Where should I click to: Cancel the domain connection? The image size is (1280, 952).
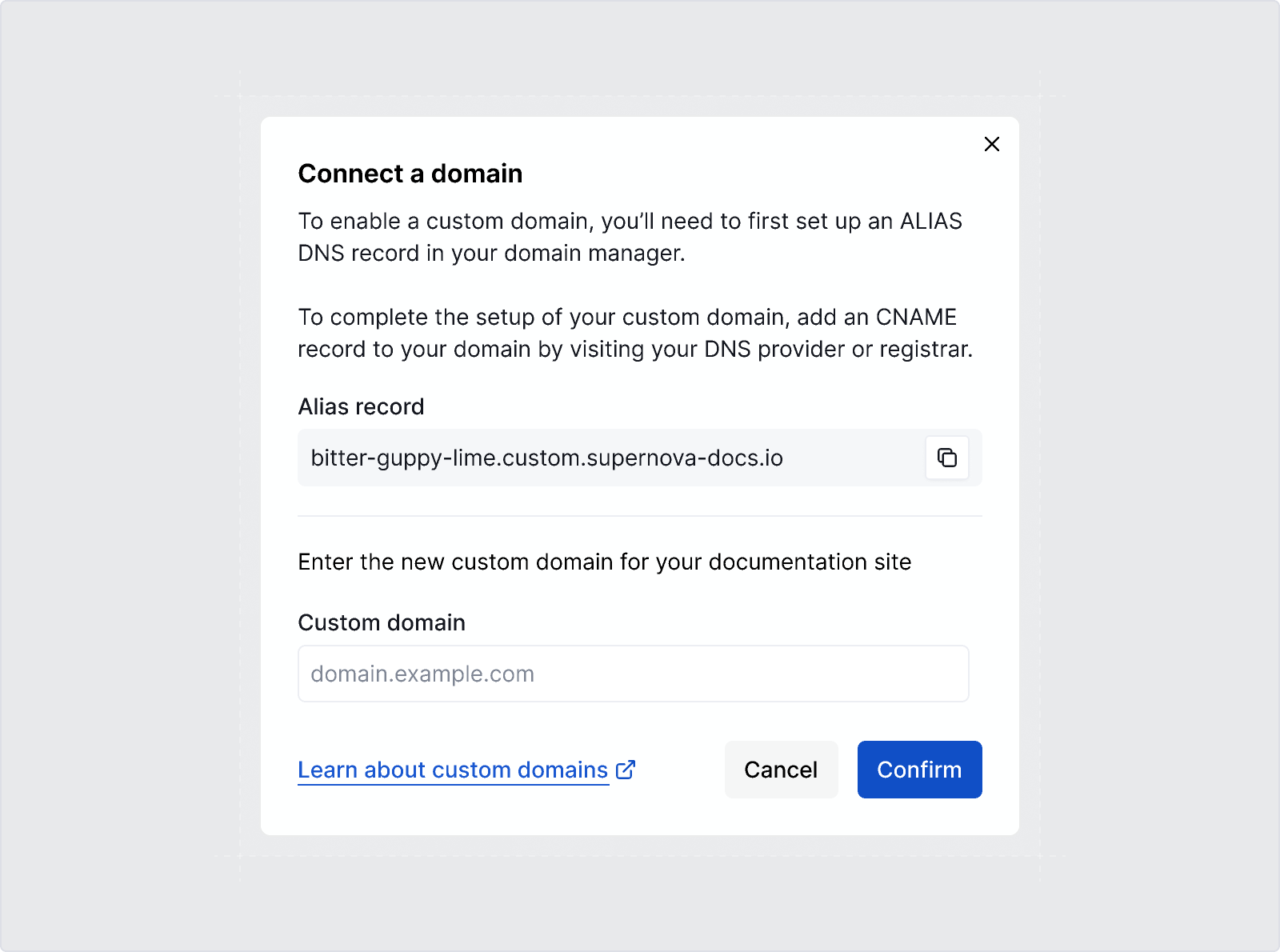(x=781, y=769)
